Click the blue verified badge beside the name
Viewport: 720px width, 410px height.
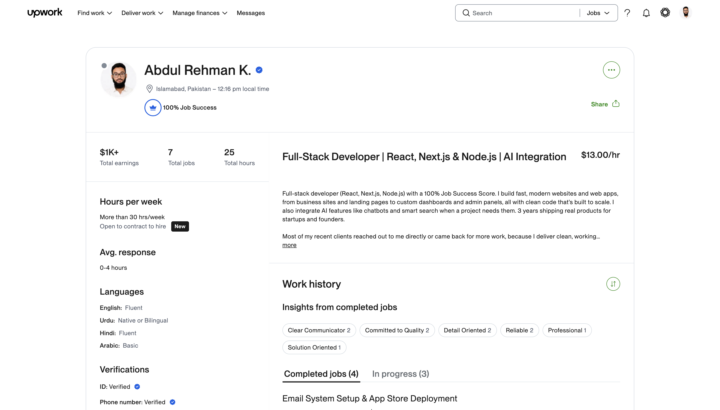pyautogui.click(x=259, y=70)
